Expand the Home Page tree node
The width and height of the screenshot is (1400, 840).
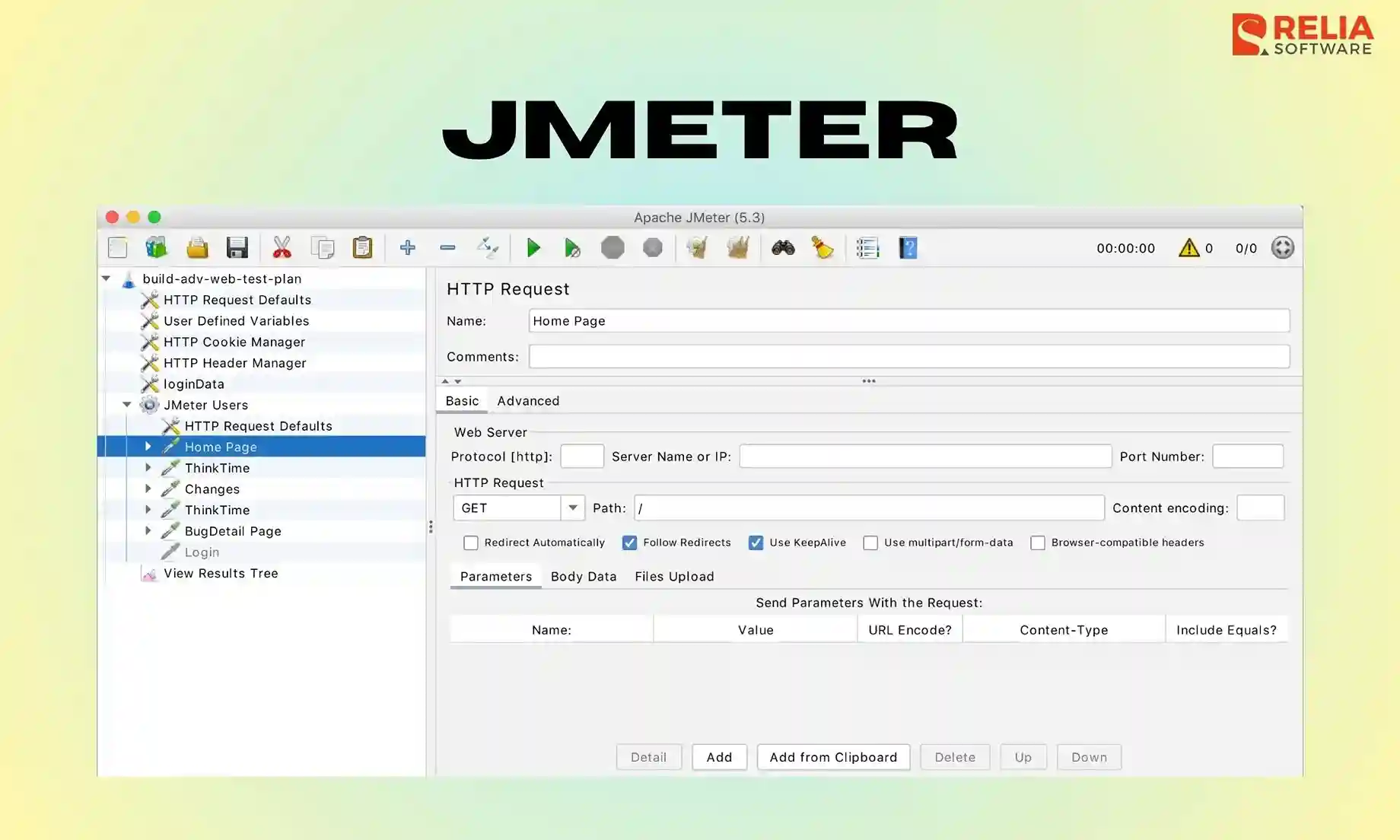148,447
